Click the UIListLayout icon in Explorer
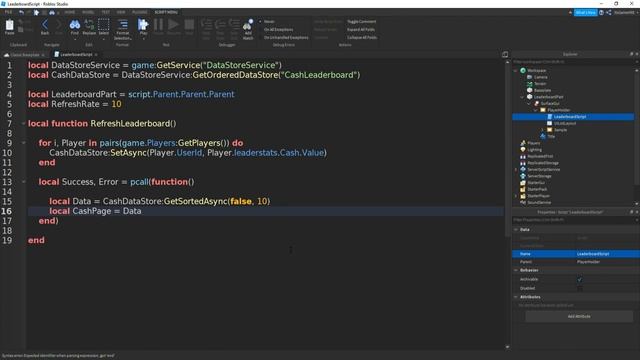Screen dimensions: 640x360 [549, 123]
